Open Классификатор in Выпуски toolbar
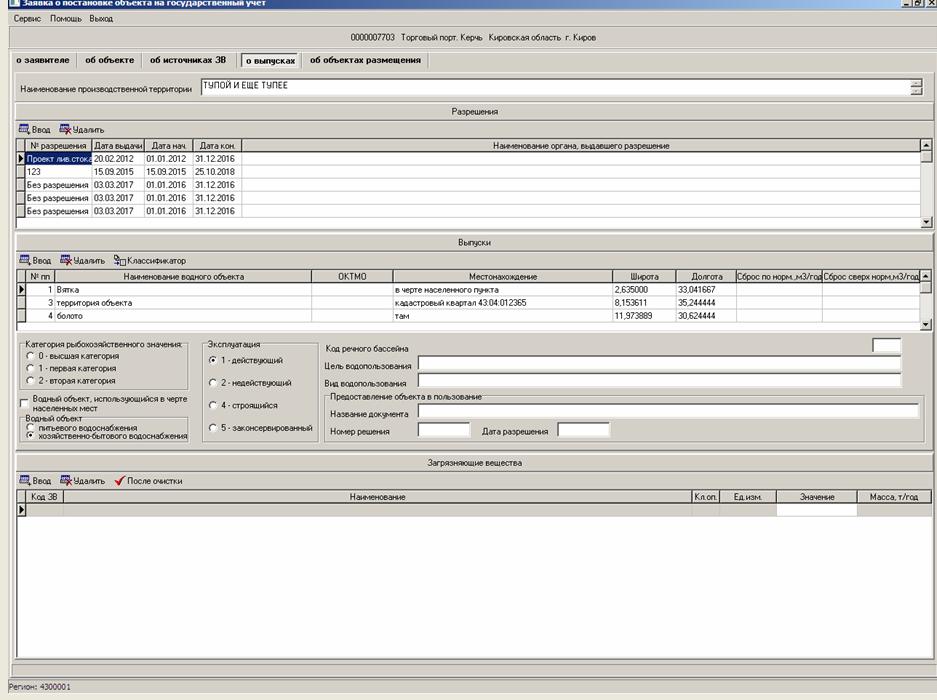 tap(149, 260)
